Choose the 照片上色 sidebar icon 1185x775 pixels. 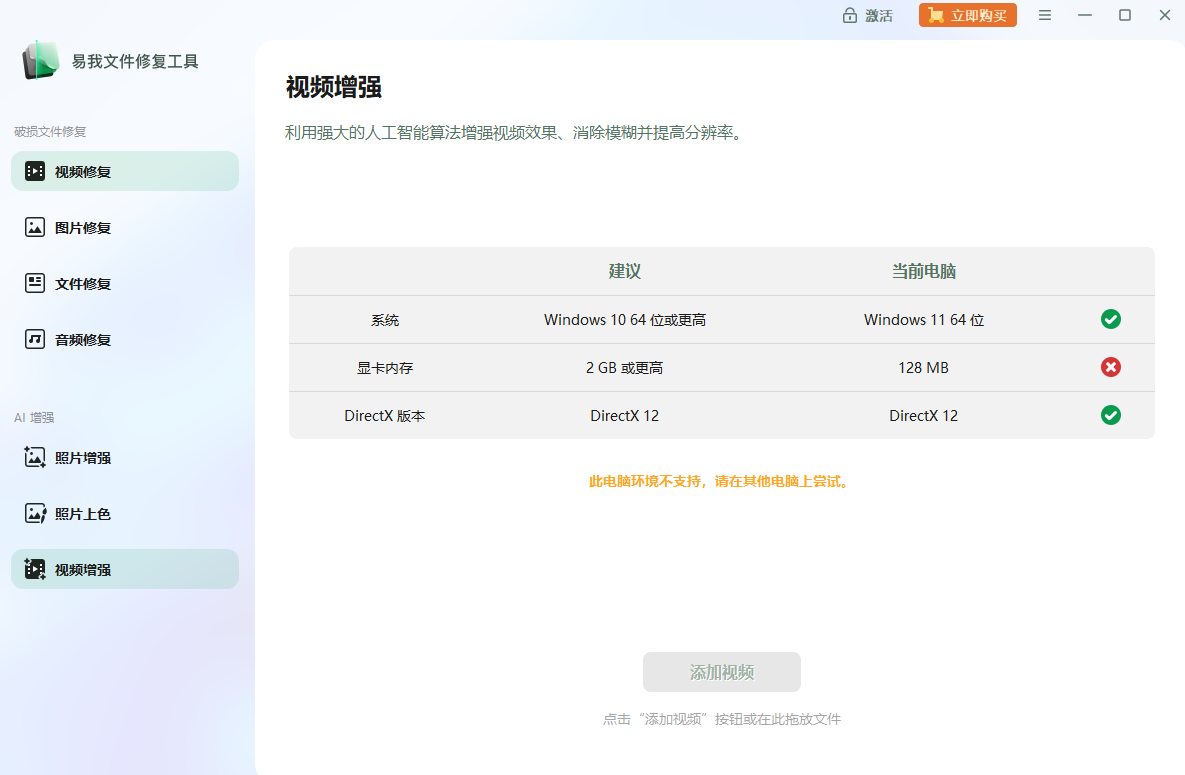coord(35,514)
